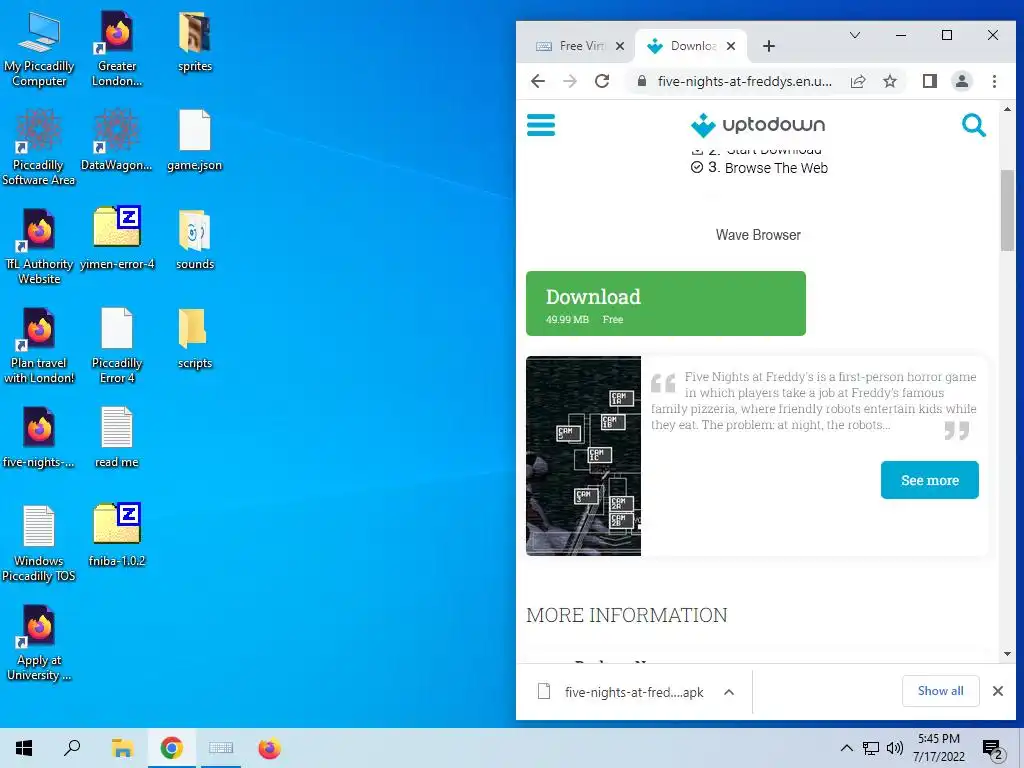Close the downloads bar
1024x768 pixels.
[x=997, y=691]
